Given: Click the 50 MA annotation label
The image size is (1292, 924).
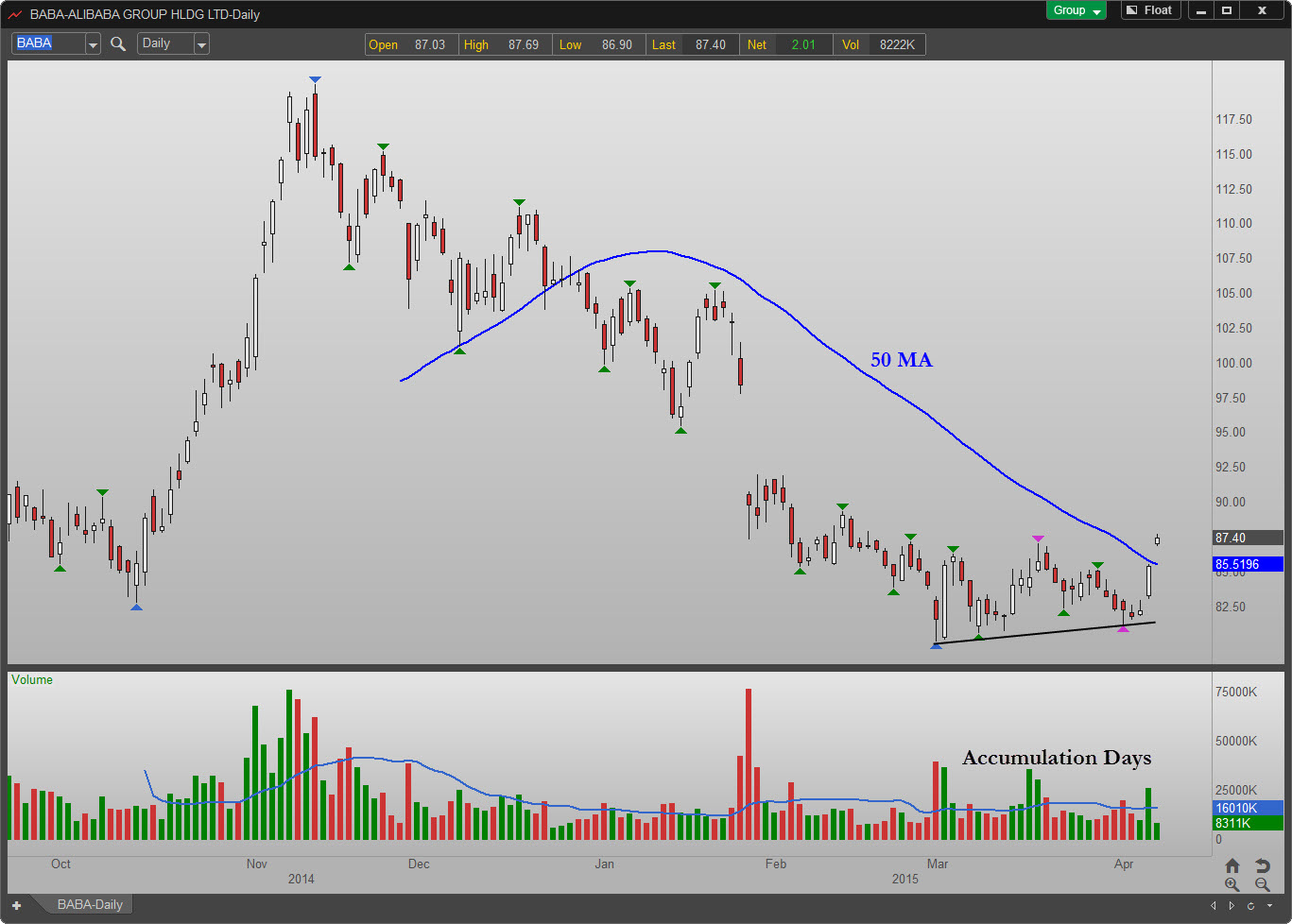Looking at the screenshot, I should tap(902, 360).
